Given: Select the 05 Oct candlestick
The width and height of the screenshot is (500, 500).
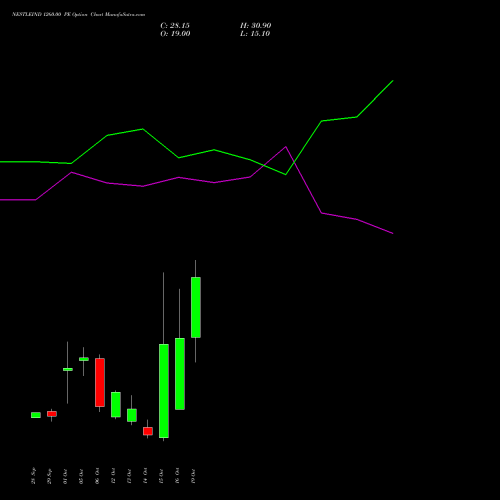Looking at the screenshot, I should click(x=84, y=359).
